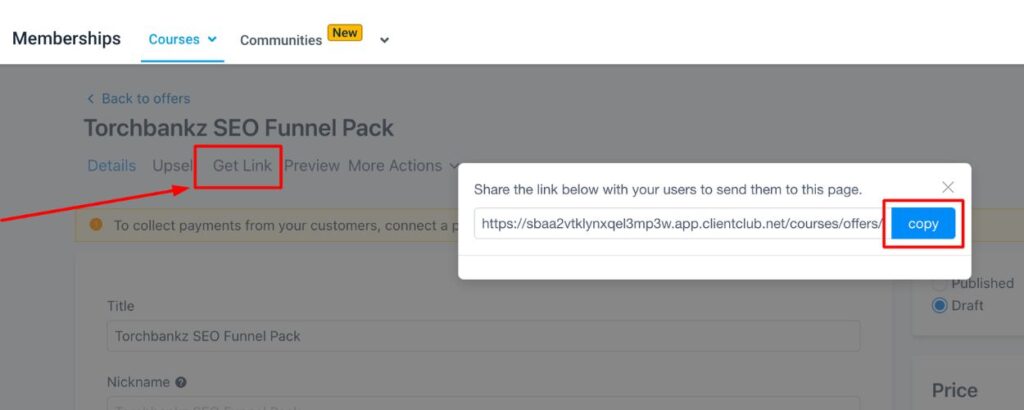This screenshot has height=410, width=1024.
Task: Click into the Title input field
Action: pyautogui.click(x=483, y=336)
